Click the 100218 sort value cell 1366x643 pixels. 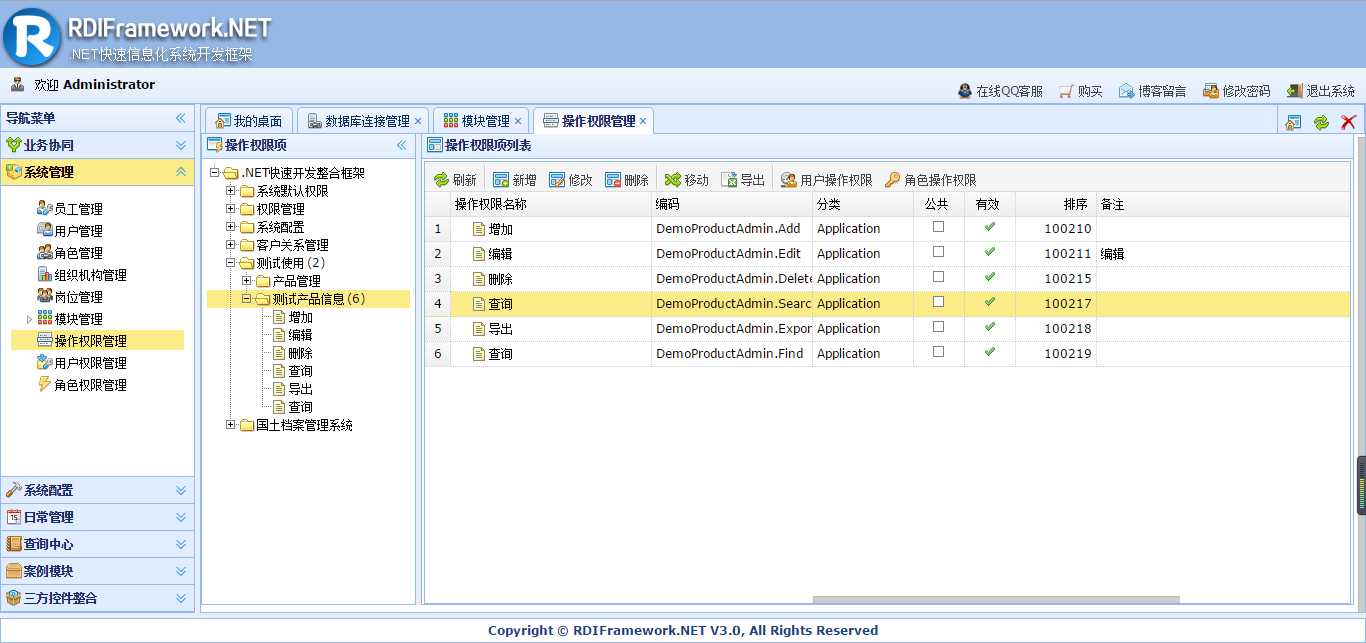(x=1056, y=328)
